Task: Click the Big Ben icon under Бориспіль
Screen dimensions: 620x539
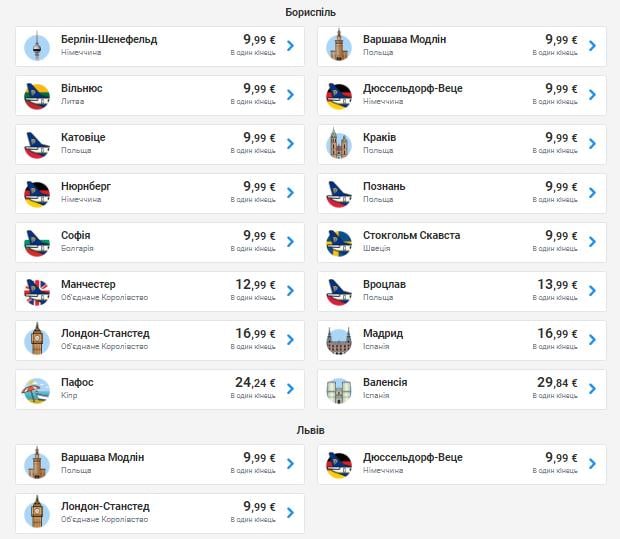Action: point(37,340)
